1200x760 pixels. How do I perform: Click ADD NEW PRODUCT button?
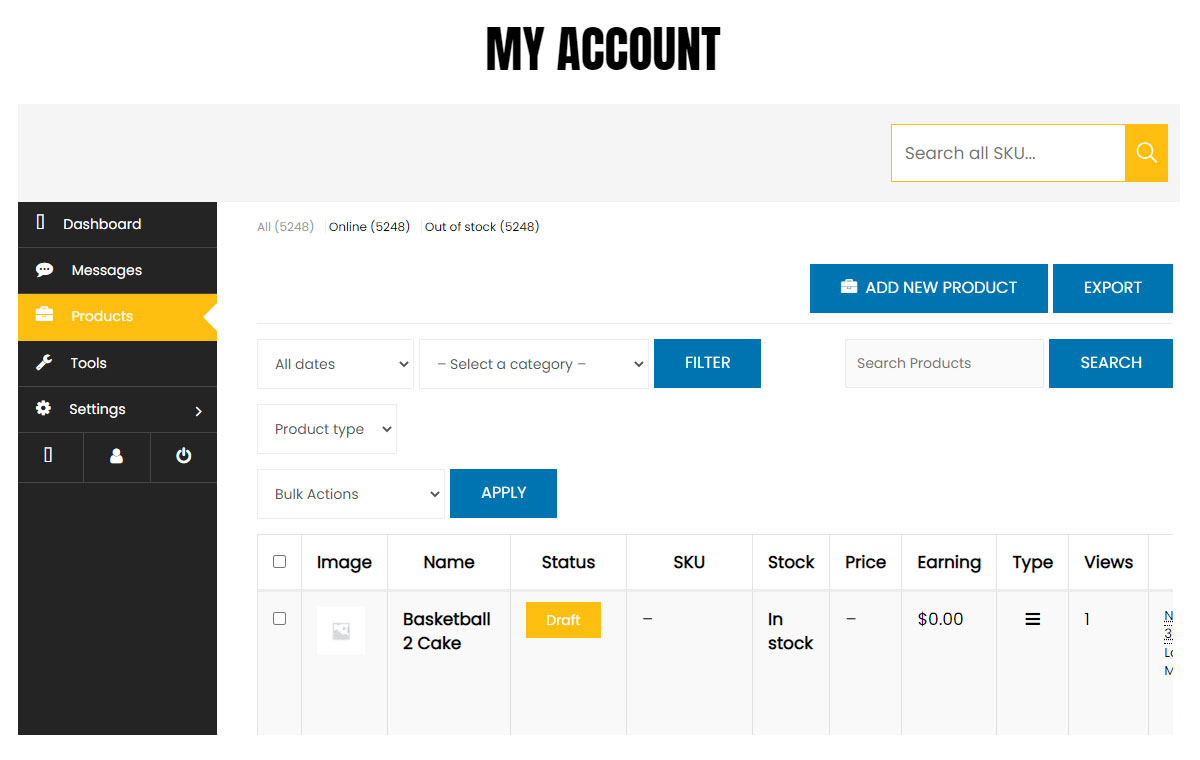point(929,288)
